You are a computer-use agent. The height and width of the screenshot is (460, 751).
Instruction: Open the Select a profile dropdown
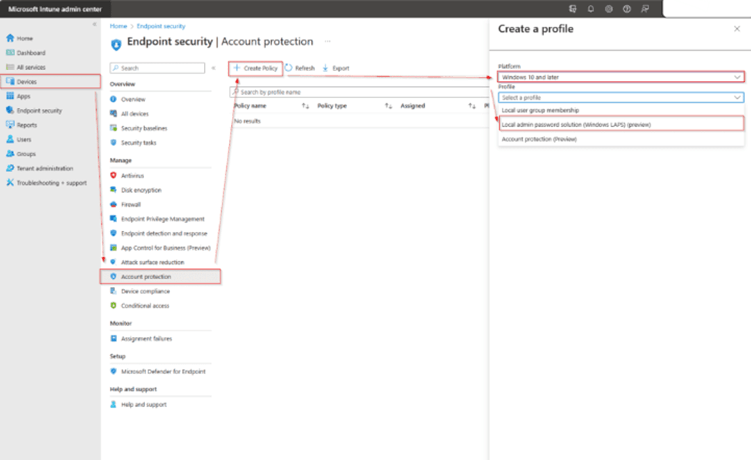click(620, 97)
